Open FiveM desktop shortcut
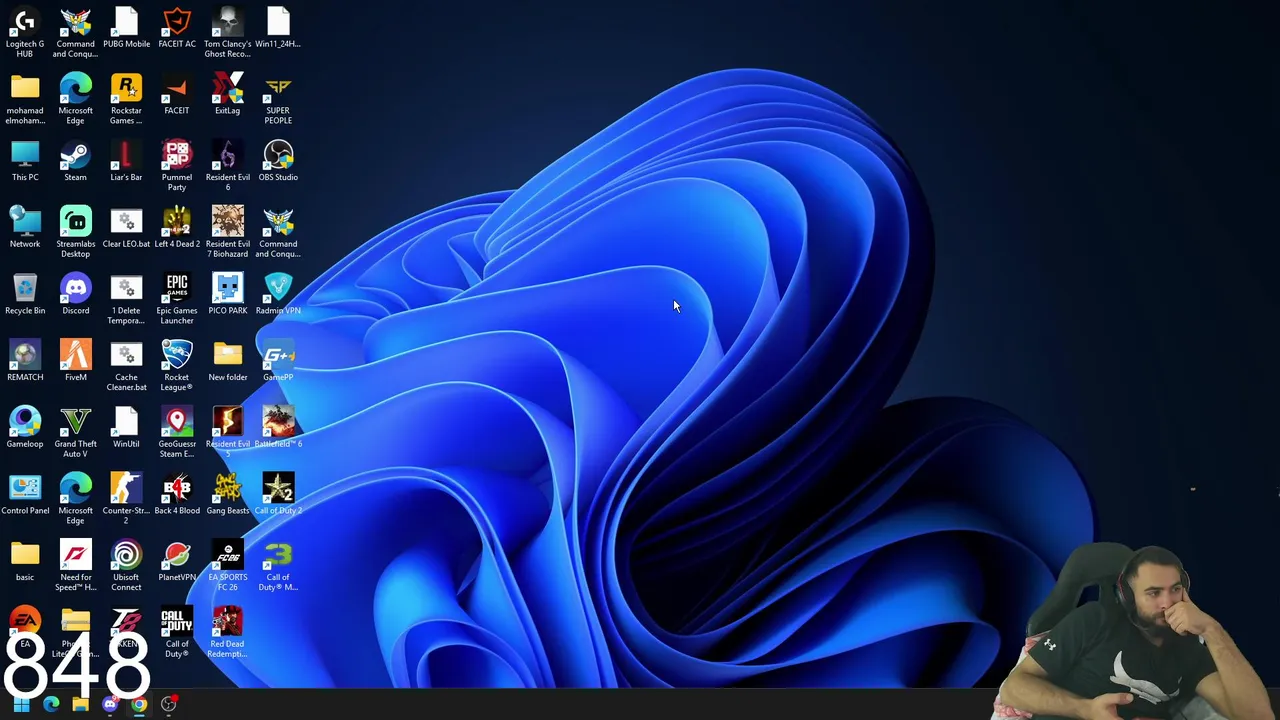 [75, 361]
